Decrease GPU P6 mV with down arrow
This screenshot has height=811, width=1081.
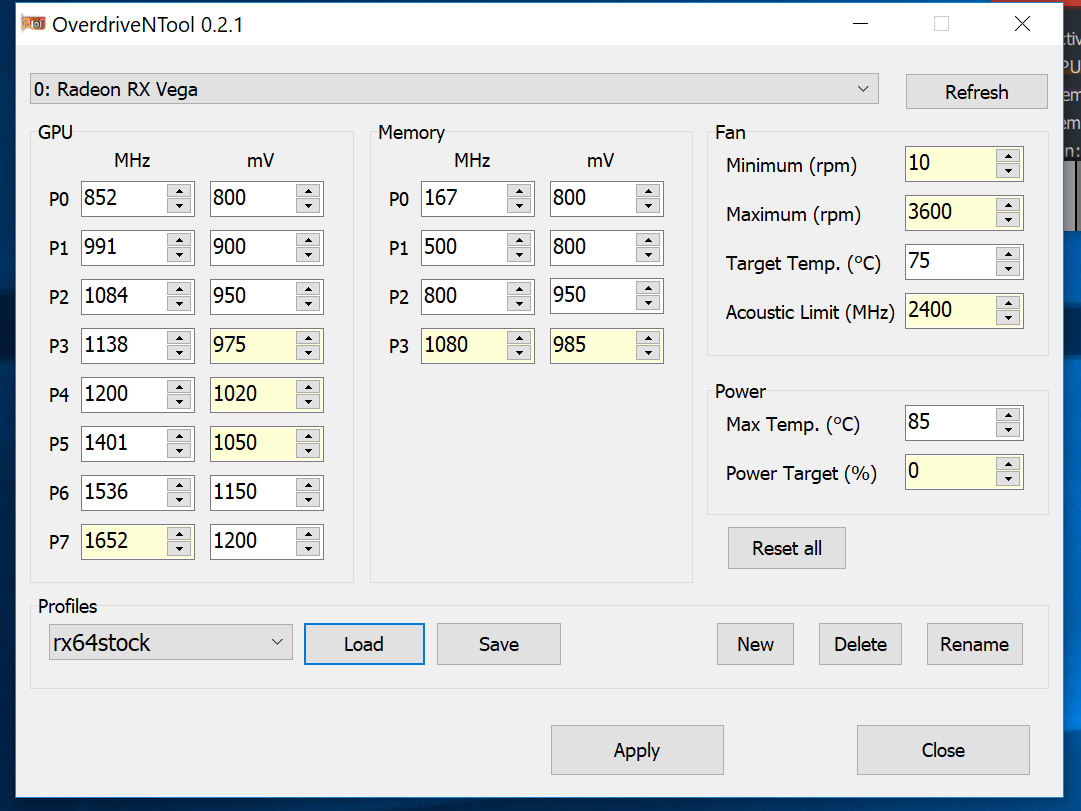coord(308,499)
